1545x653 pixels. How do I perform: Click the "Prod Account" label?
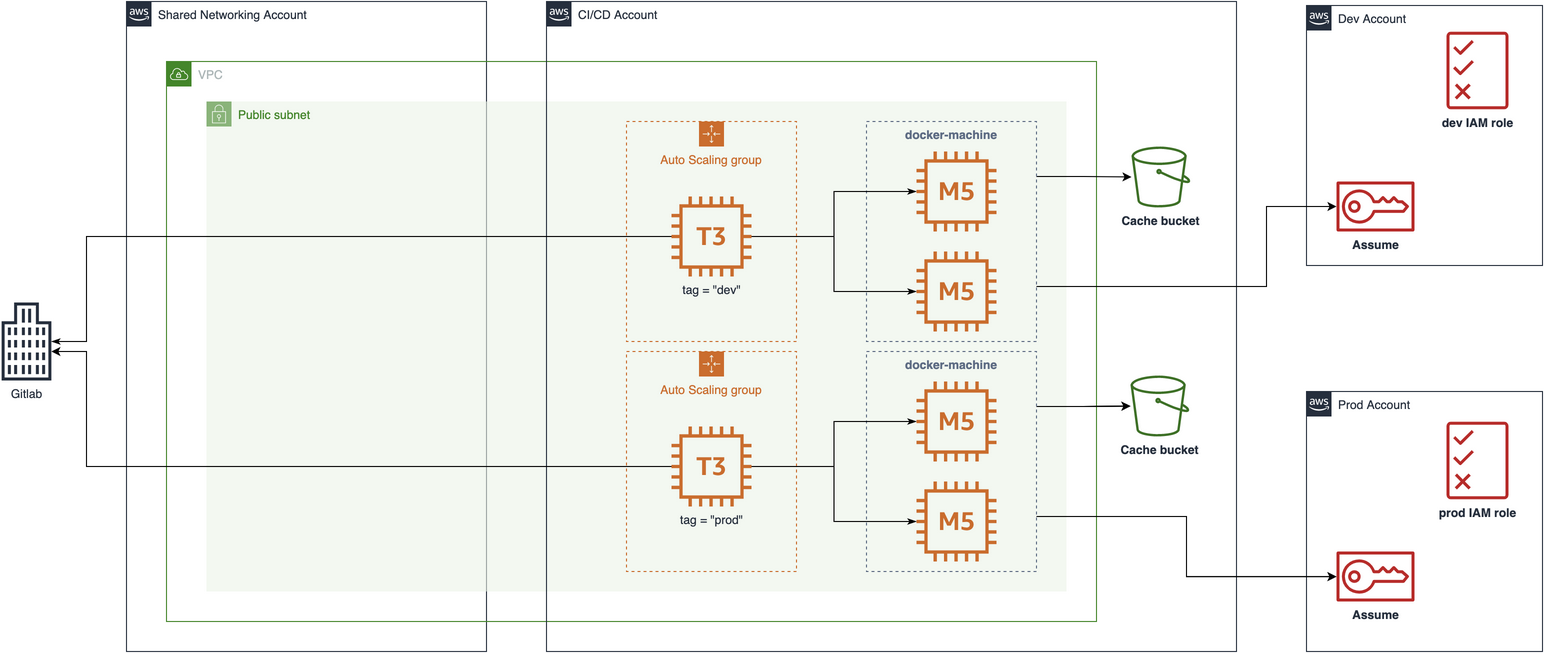tap(1373, 405)
